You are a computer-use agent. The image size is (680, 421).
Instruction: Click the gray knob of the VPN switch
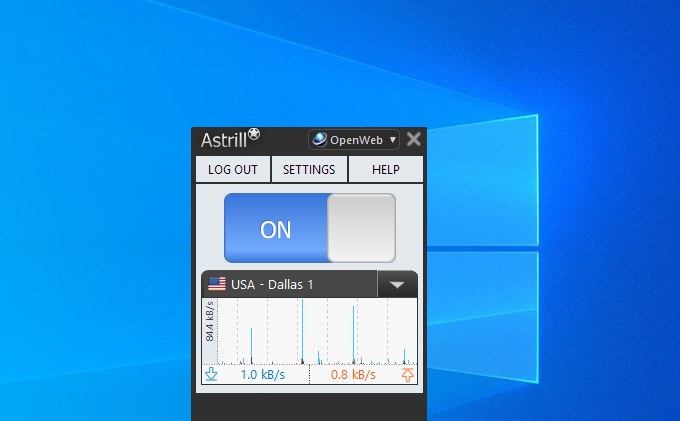pyautogui.click(x=361, y=229)
